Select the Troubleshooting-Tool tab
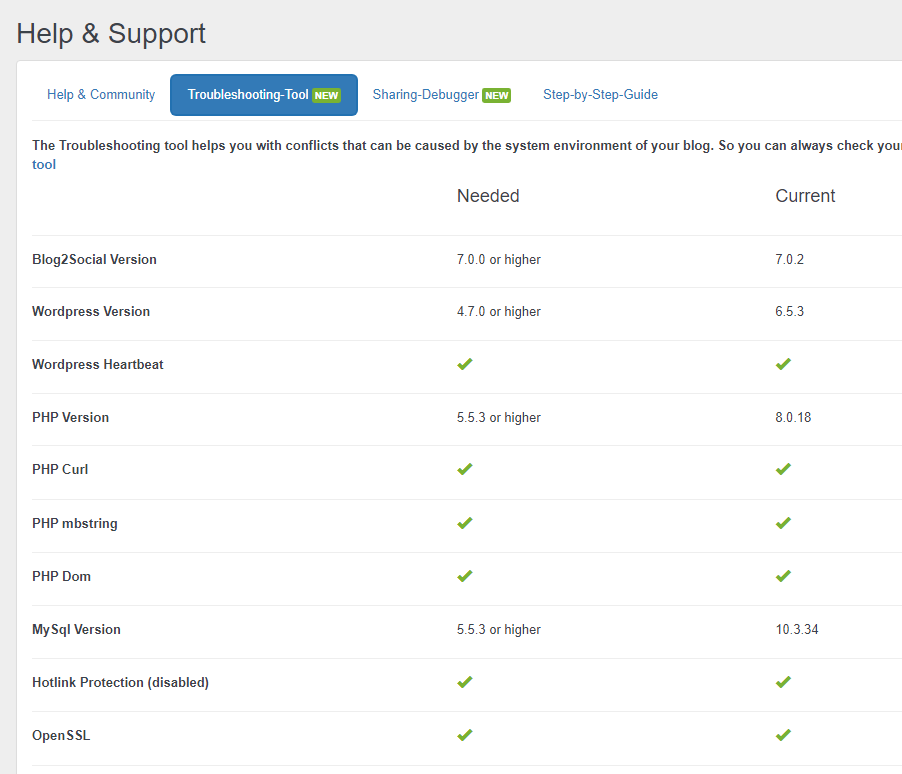 249,95
